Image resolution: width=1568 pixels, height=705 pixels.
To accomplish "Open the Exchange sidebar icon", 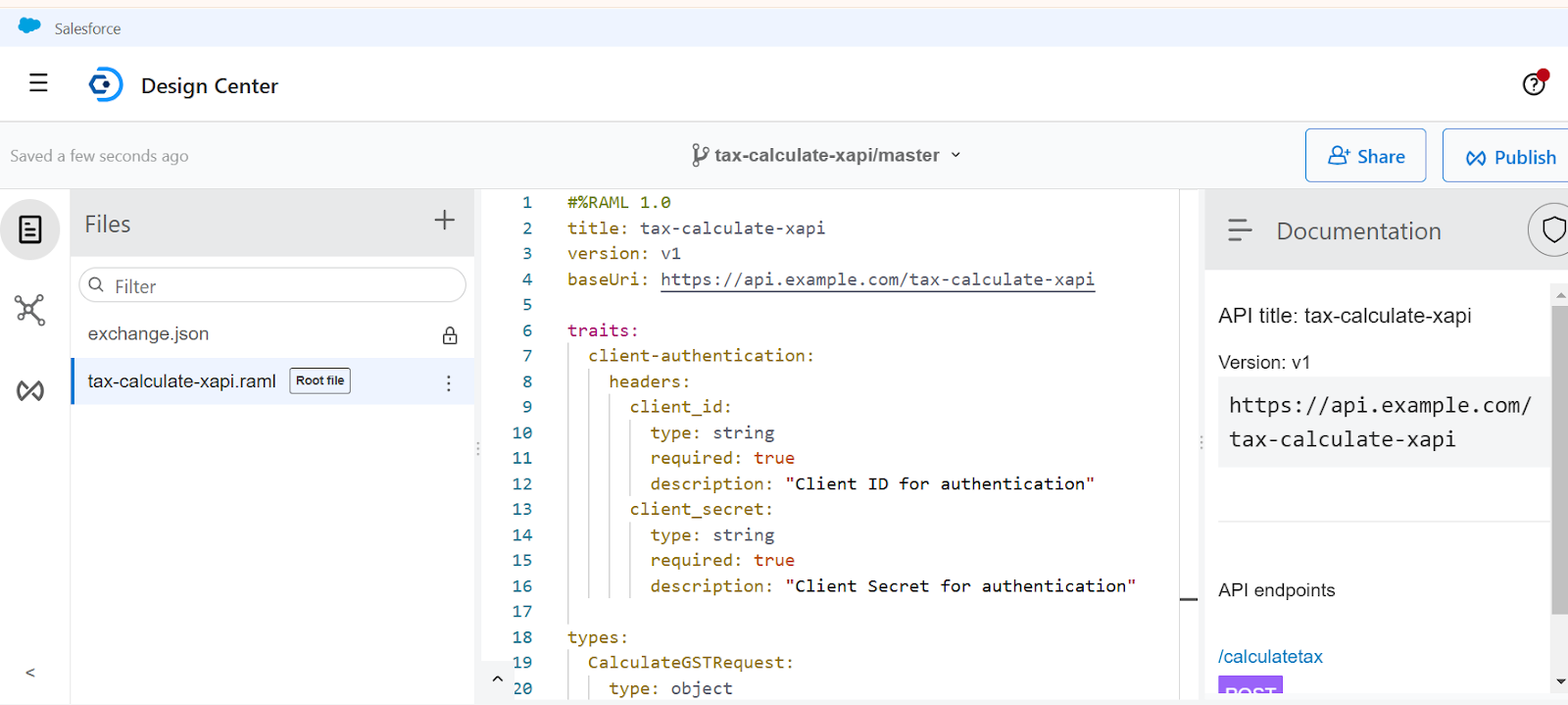I will [30, 391].
